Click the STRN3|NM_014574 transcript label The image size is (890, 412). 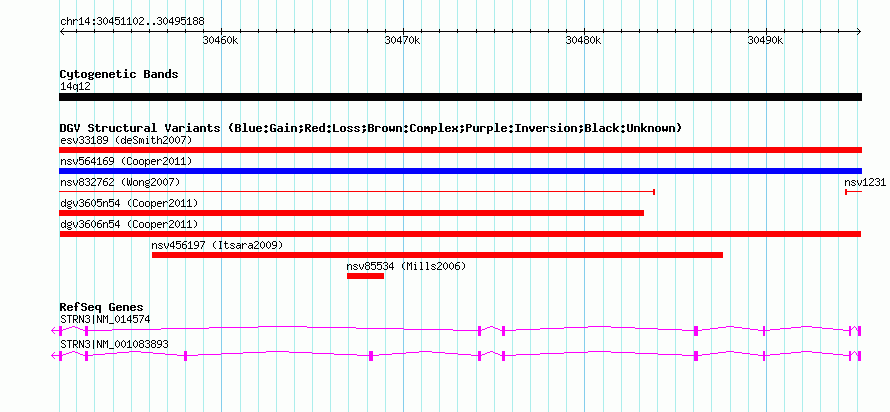105,319
